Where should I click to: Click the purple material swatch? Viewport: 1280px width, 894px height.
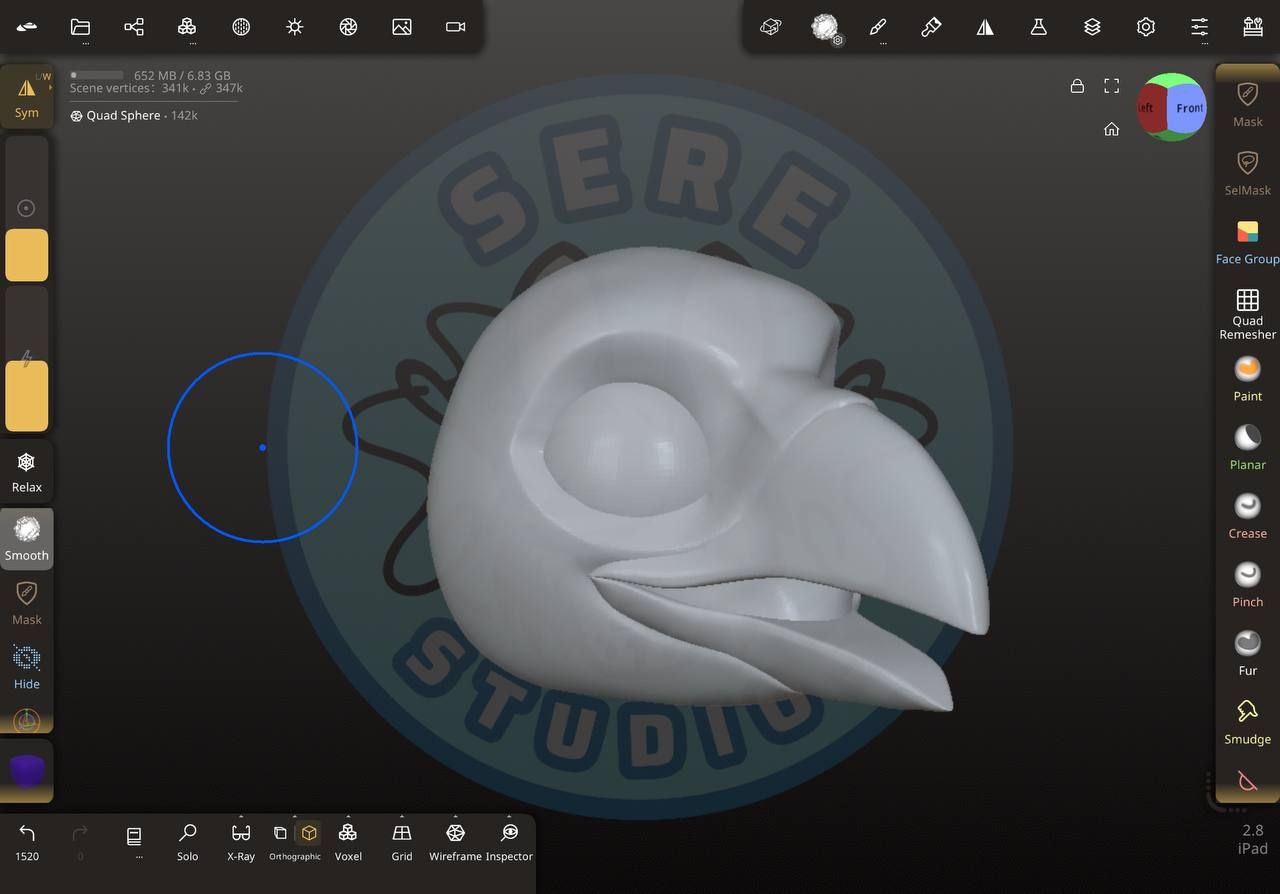pyautogui.click(x=27, y=771)
